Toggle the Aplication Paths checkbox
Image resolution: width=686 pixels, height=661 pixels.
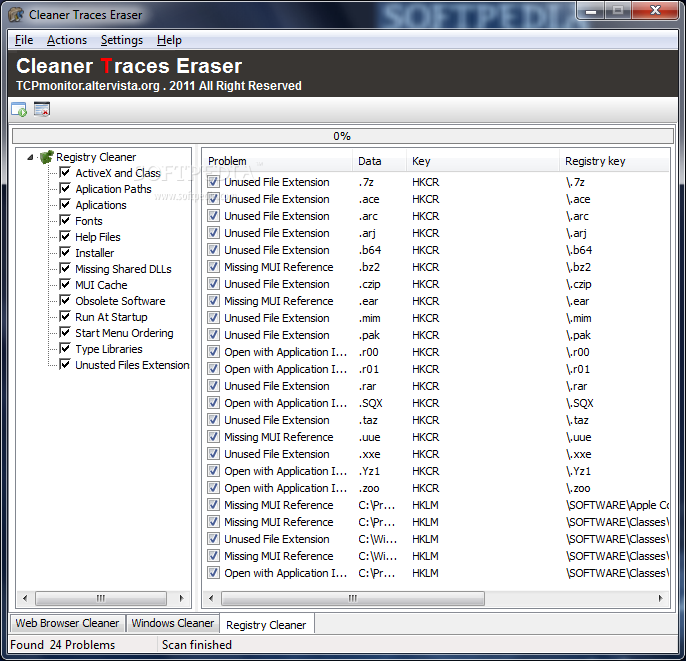click(65, 189)
